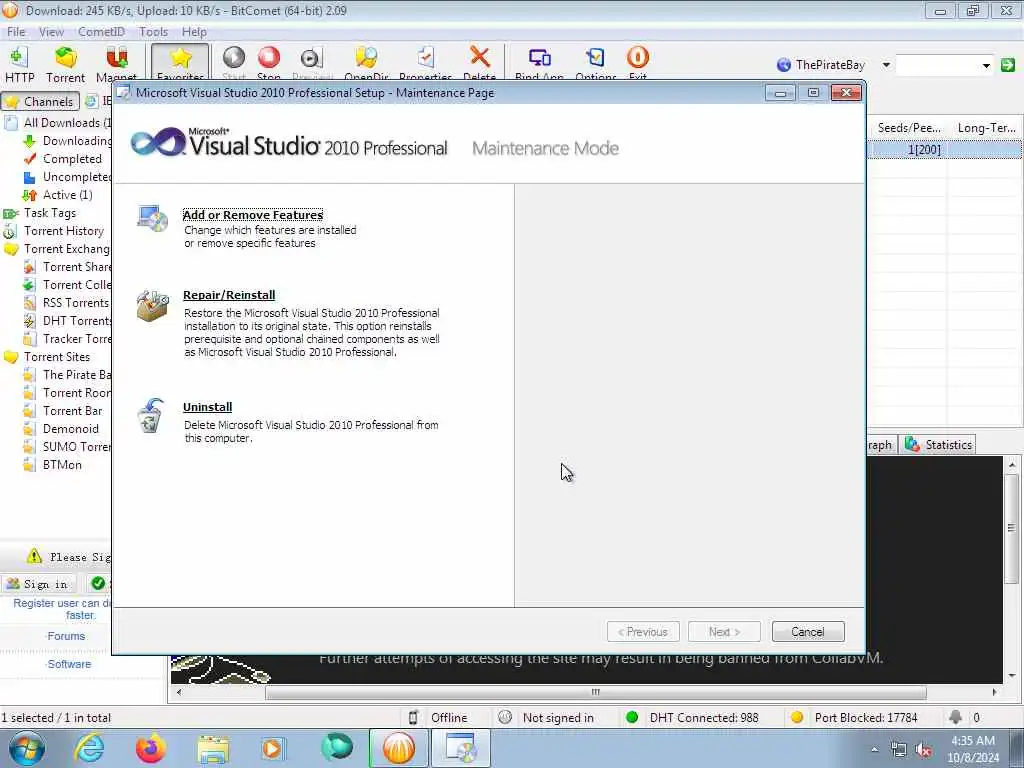Select All Downloads in sidebar
This screenshot has height=768, width=1024.
click(59, 123)
